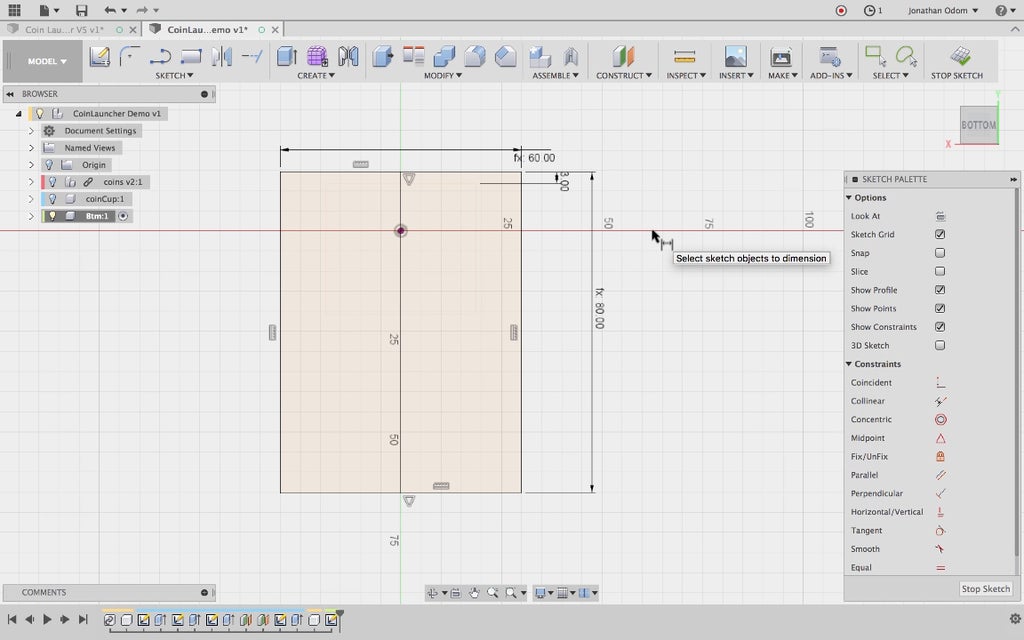This screenshot has width=1024, height=640.
Task: Turn on the 3D Sketch checkbox
Action: click(x=940, y=346)
